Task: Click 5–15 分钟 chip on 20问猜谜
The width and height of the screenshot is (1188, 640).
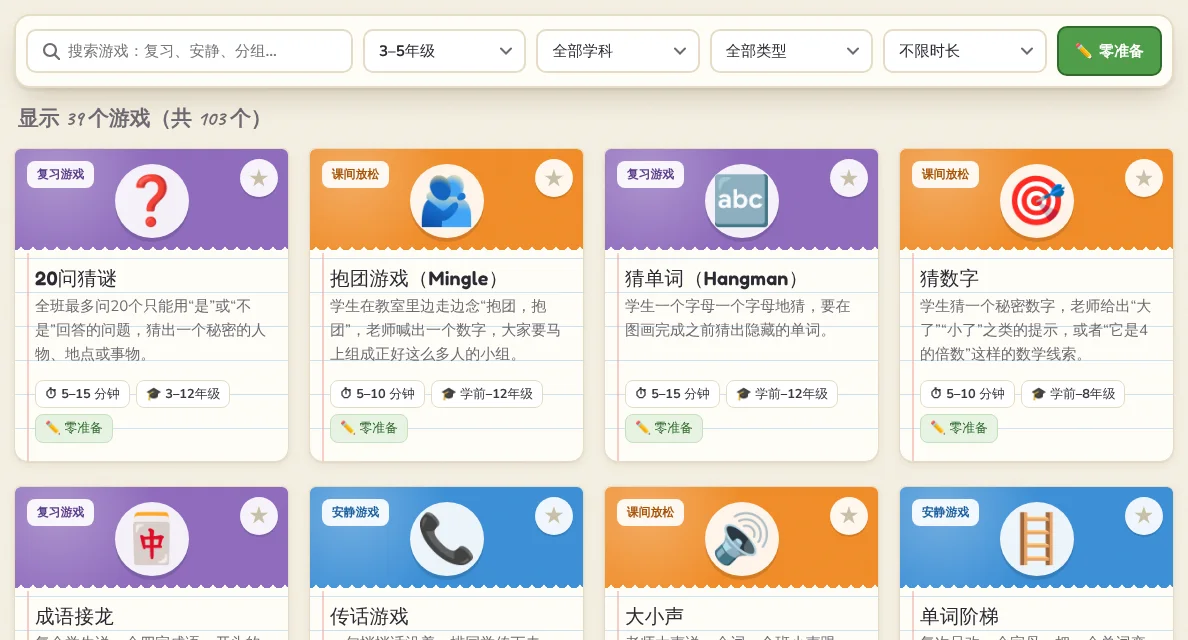Action: pyautogui.click(x=83, y=394)
